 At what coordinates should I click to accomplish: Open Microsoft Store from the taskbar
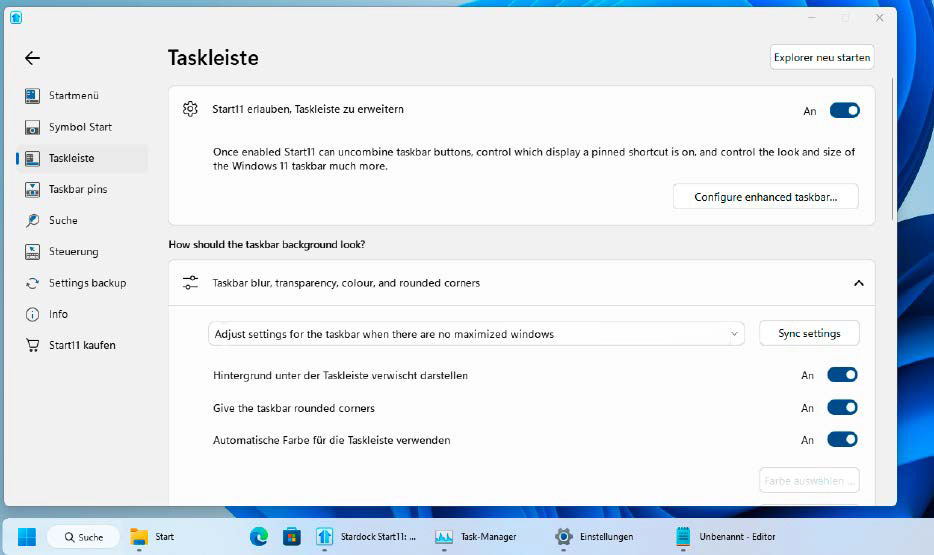(291, 537)
